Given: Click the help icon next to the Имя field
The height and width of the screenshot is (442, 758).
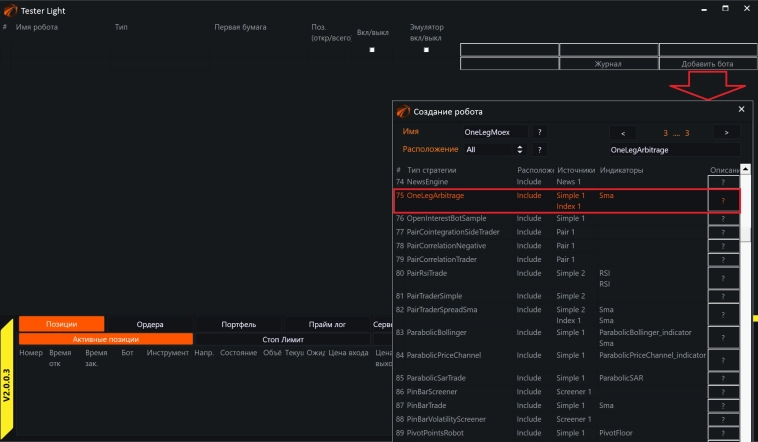Looking at the screenshot, I should (540, 132).
